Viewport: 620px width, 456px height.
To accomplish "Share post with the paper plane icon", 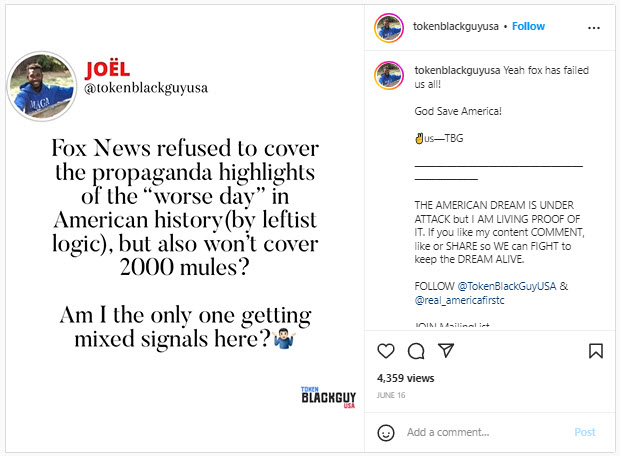I will pyautogui.click(x=447, y=351).
